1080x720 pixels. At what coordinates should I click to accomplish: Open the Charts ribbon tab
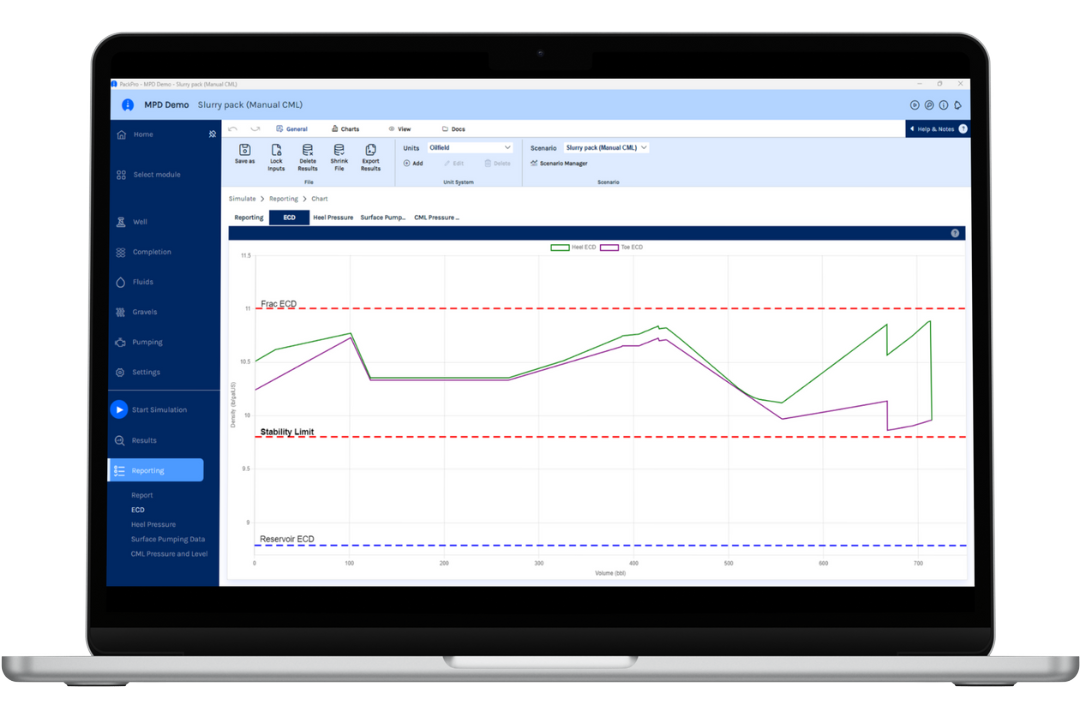(345, 129)
